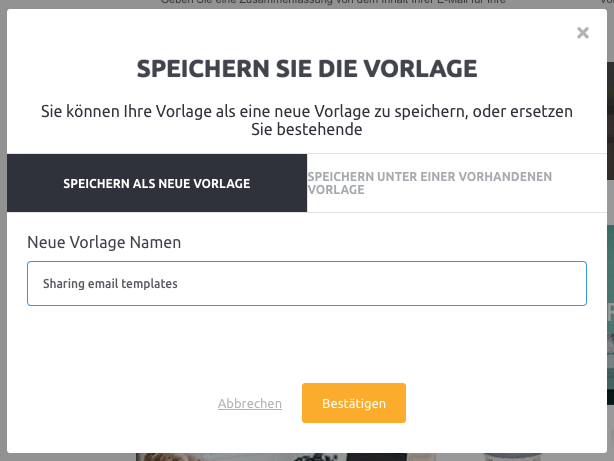Click Bestätigen to confirm saving
The image size is (614, 461).
click(x=354, y=403)
